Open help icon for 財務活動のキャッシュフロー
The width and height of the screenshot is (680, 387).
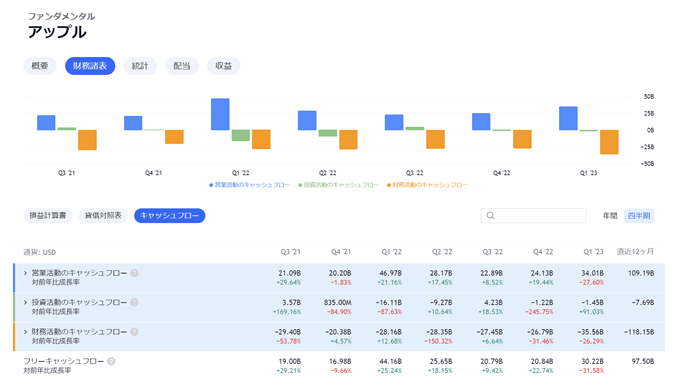coord(134,332)
